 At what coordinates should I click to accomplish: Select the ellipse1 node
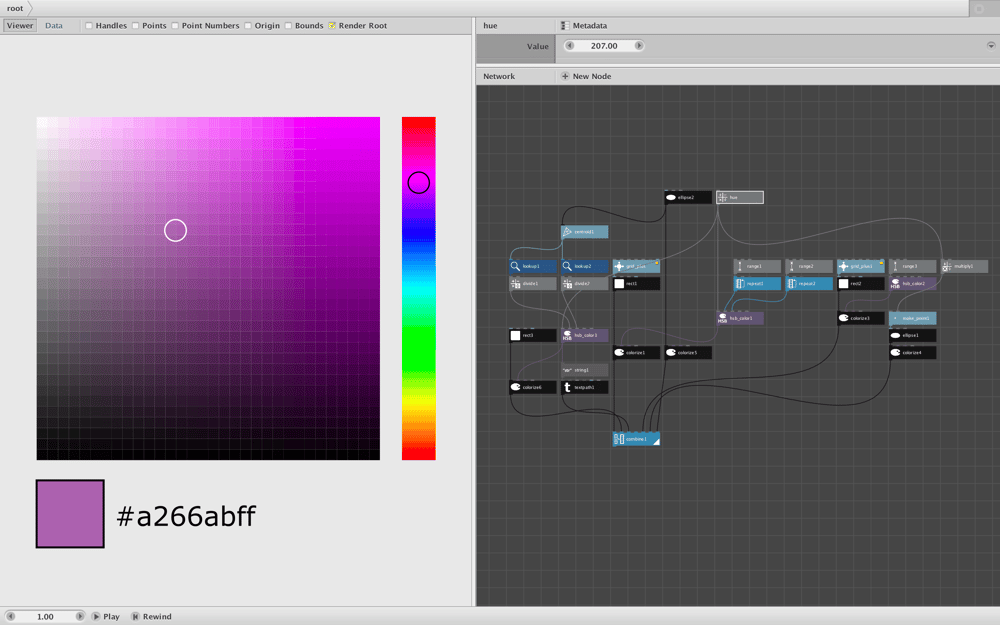[913, 335]
